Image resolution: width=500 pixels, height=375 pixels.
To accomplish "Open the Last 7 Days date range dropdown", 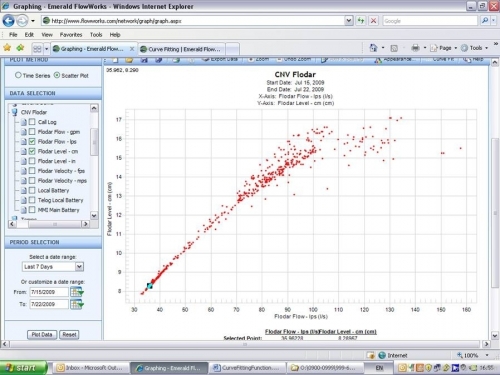I will pos(79,267).
